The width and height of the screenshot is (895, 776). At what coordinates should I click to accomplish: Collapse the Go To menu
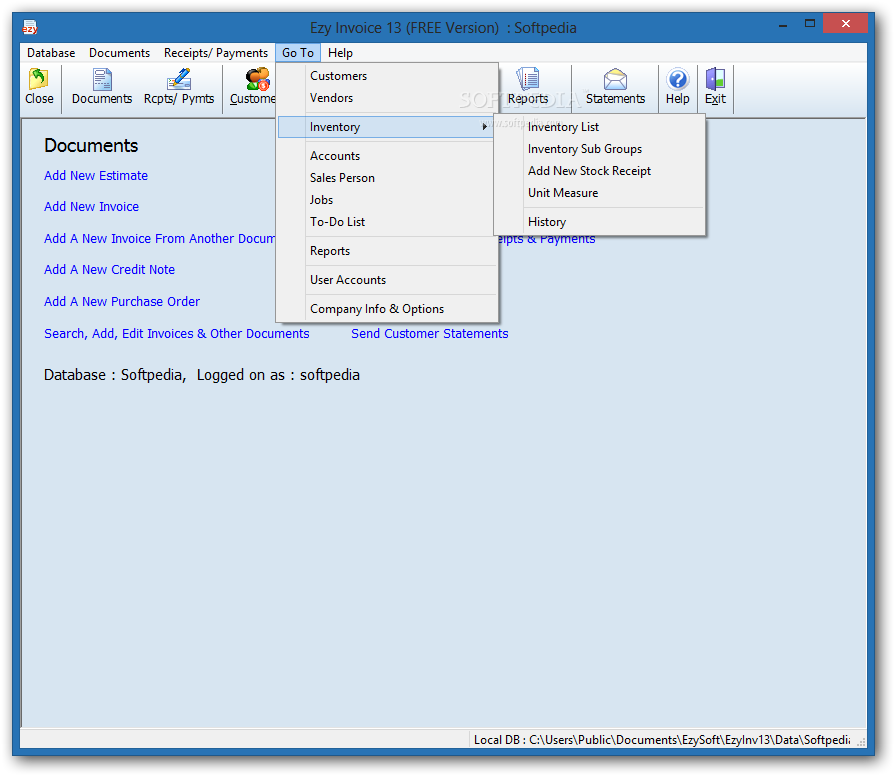(x=297, y=52)
